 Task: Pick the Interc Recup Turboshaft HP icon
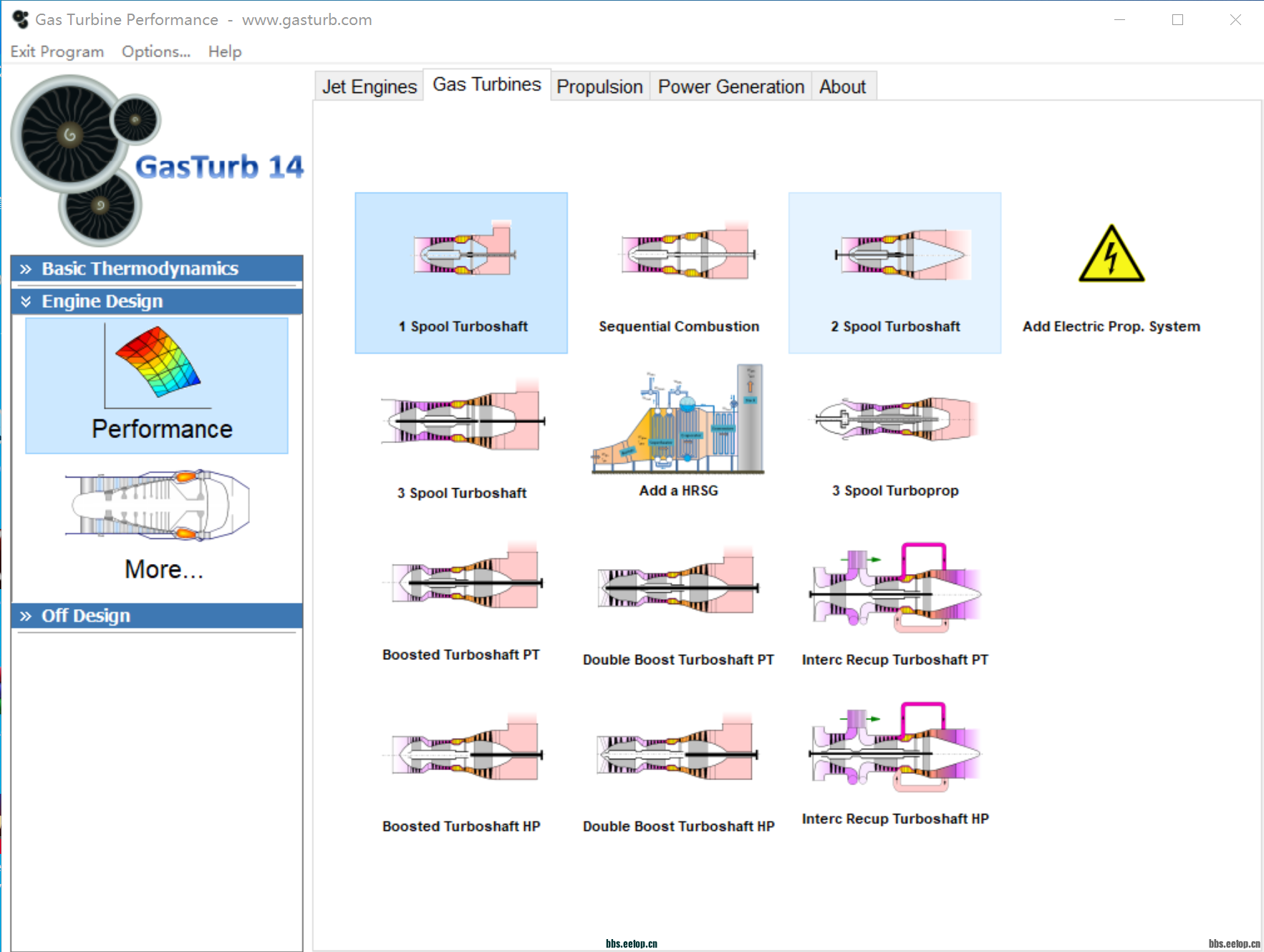(x=895, y=747)
